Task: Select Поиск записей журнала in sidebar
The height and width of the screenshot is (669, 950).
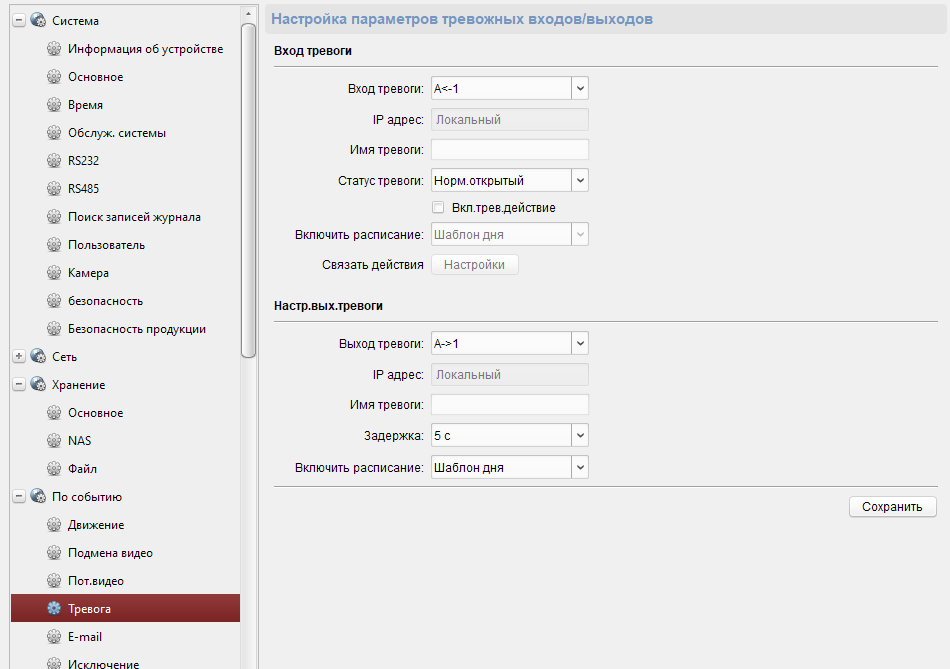Action: [134, 217]
